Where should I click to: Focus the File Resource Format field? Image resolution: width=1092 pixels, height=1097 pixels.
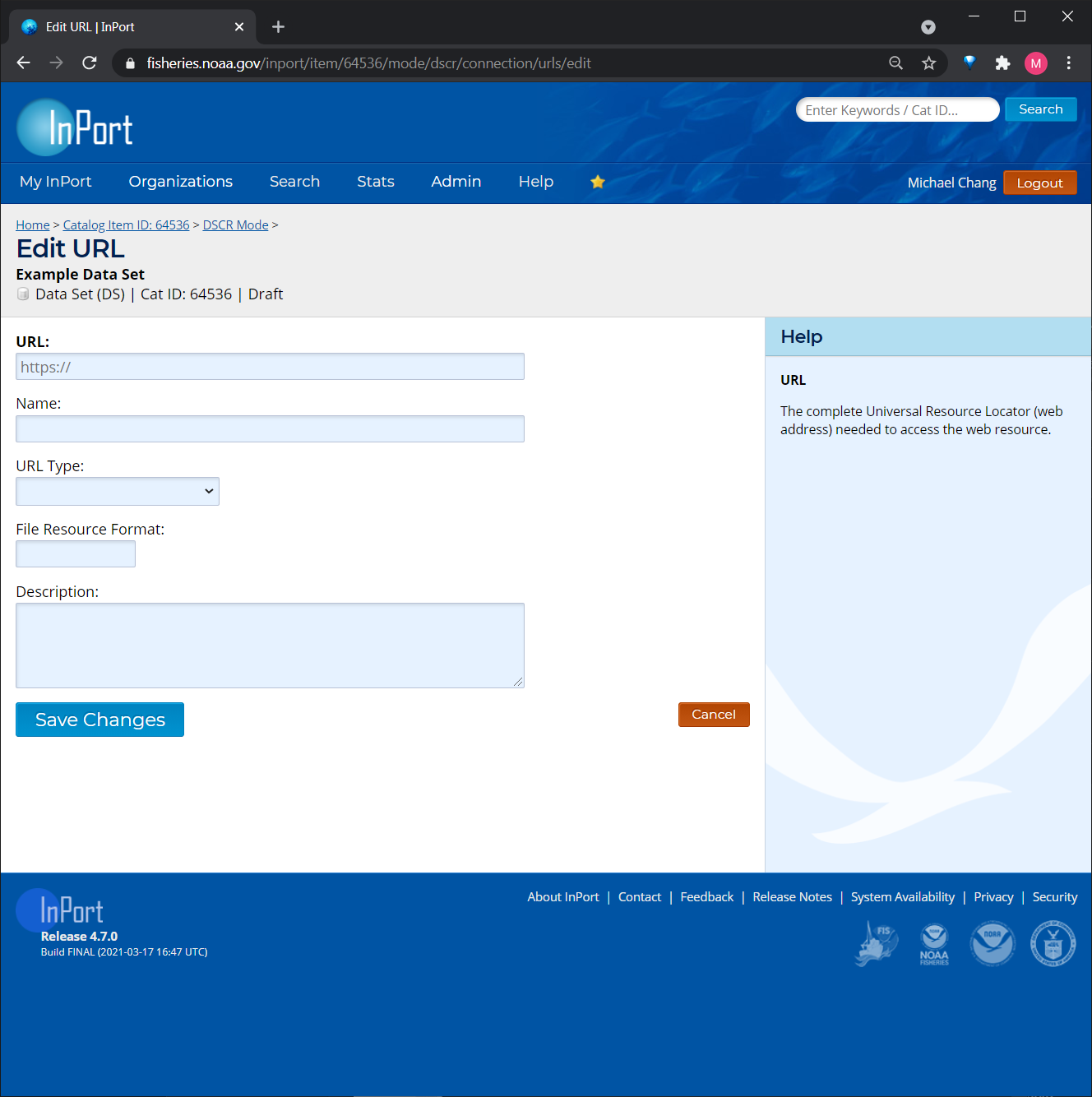[76, 553]
